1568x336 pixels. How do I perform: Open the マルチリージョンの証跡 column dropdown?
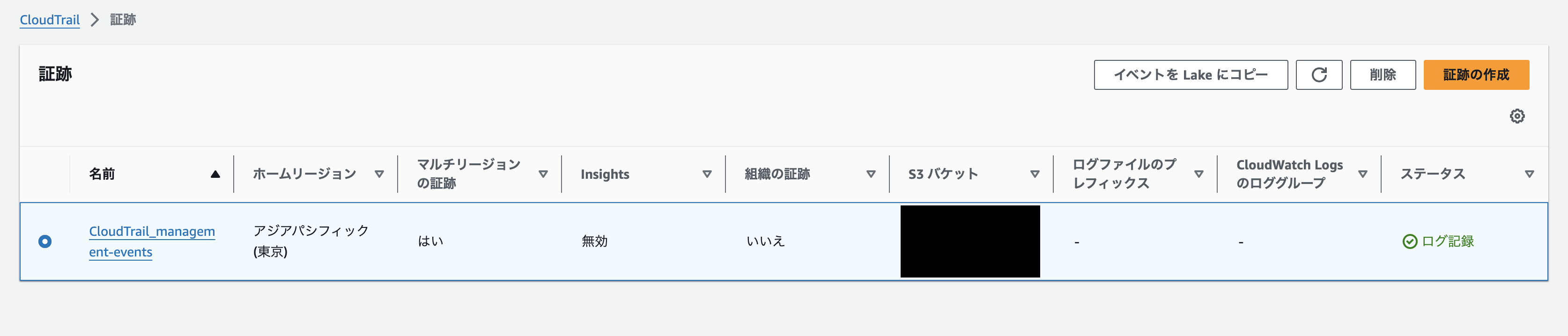tap(544, 174)
